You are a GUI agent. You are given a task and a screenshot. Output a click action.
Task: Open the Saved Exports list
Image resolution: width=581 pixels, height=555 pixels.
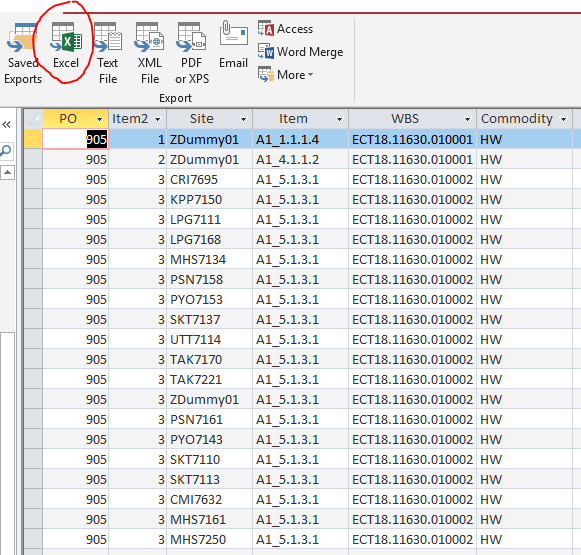pos(23,53)
